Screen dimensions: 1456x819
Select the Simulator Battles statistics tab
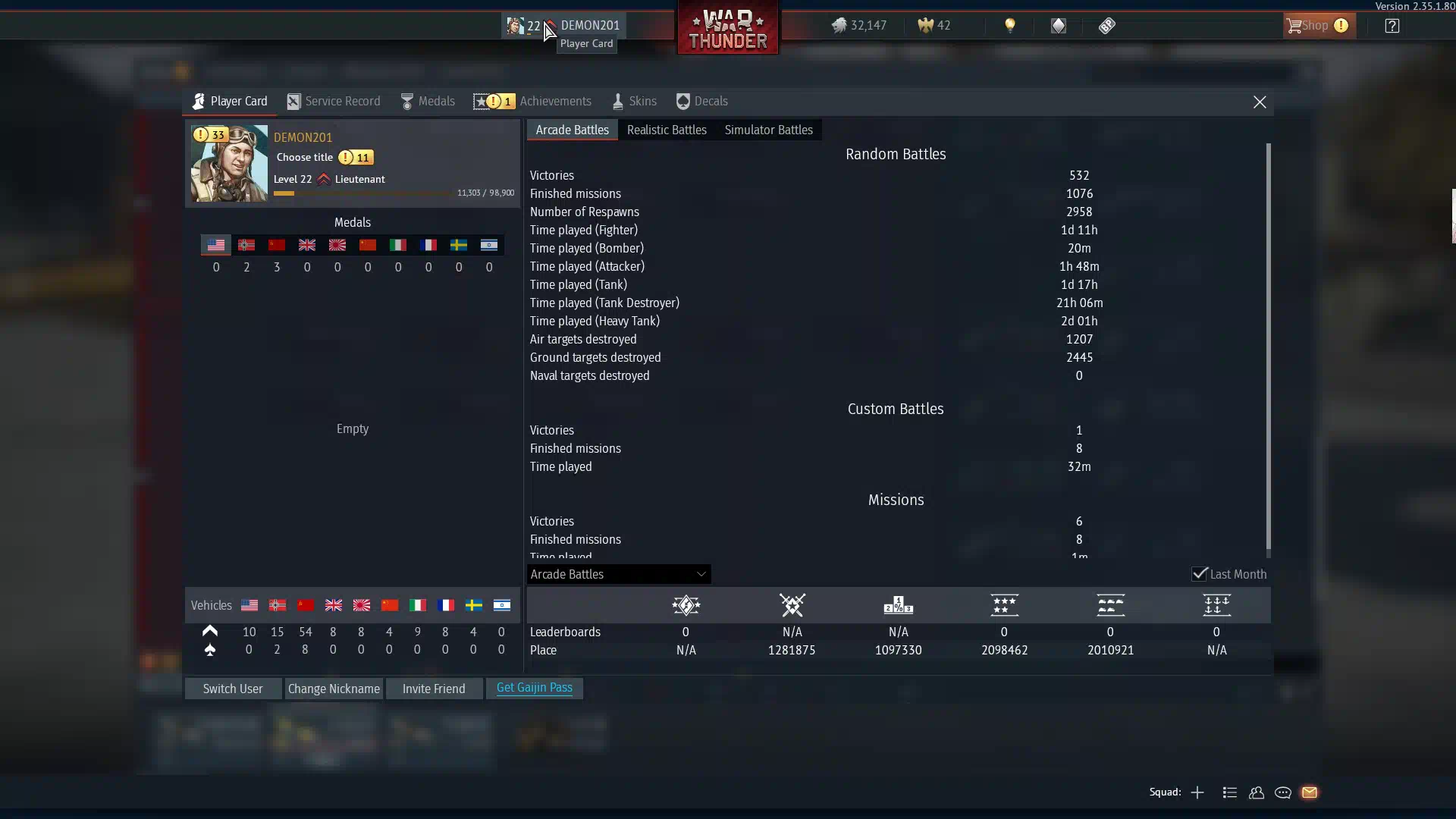point(768,130)
